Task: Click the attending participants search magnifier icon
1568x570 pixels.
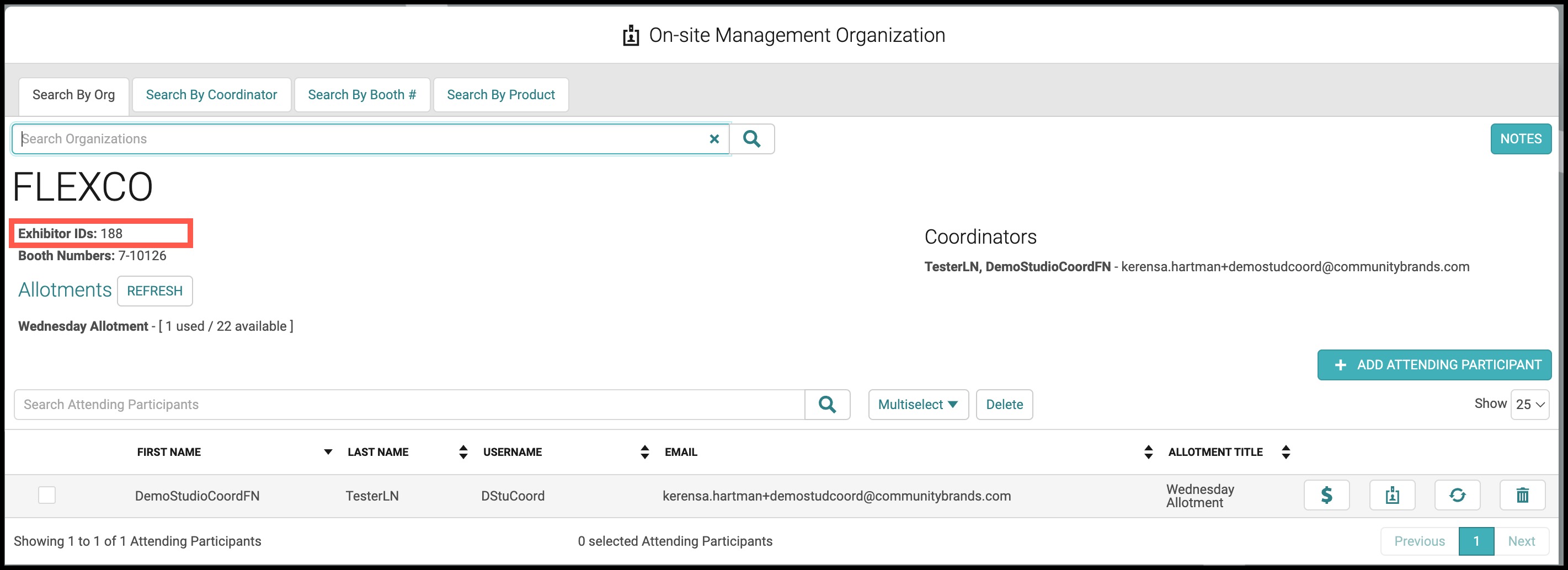Action: 827,405
